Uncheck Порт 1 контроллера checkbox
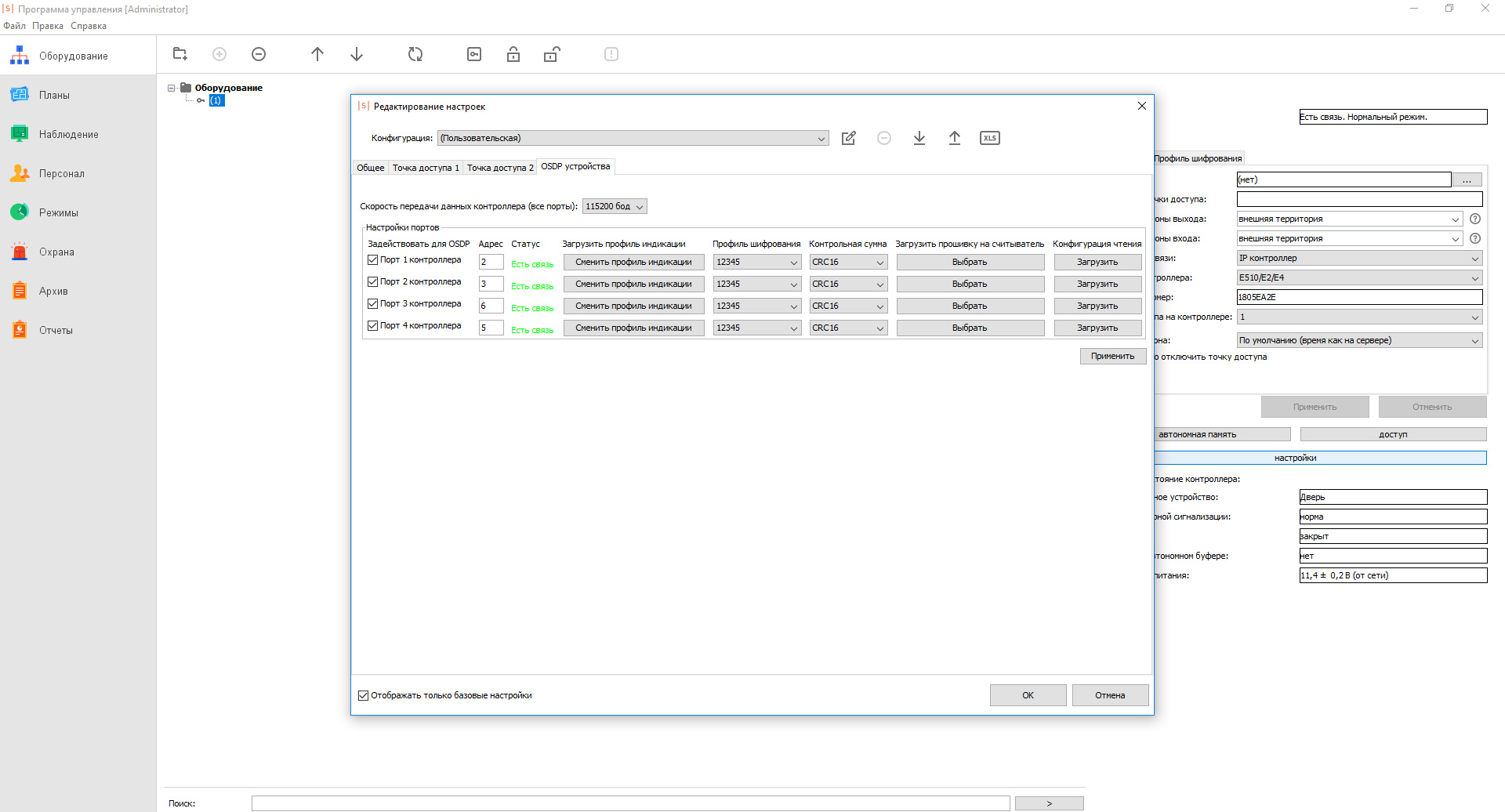Viewport: 1505px width, 812px height. (373, 259)
